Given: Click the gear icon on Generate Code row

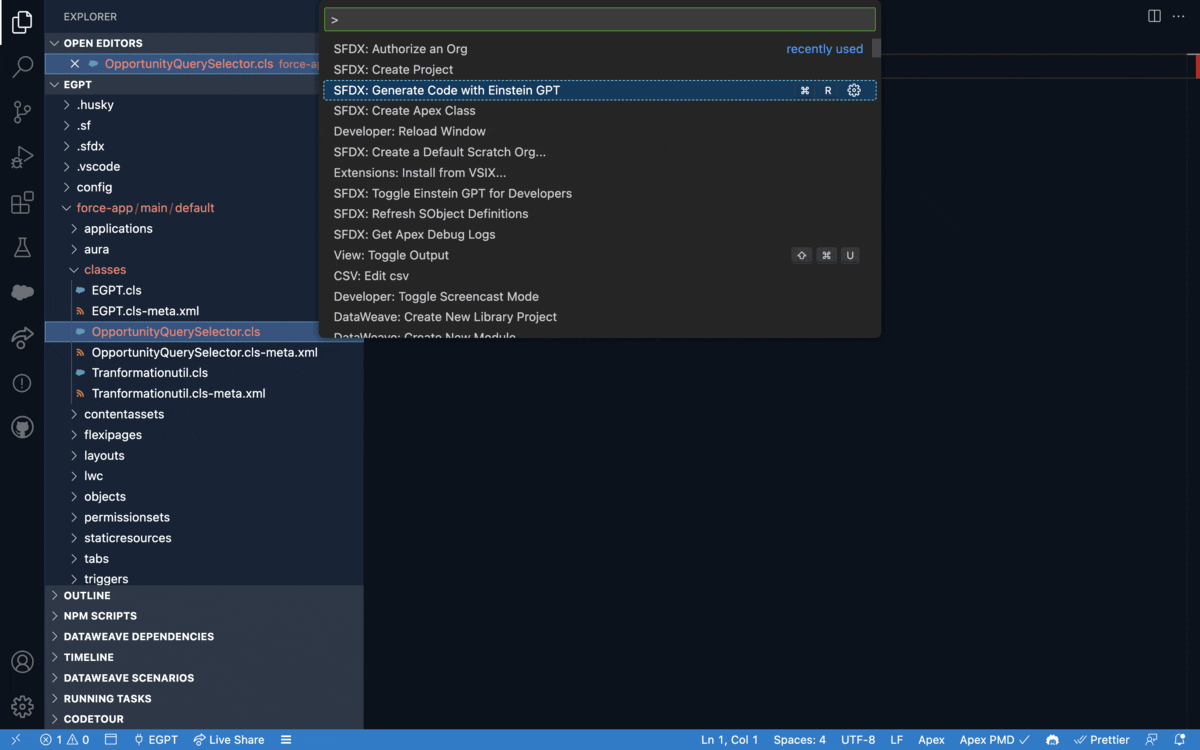Looking at the screenshot, I should tap(854, 90).
